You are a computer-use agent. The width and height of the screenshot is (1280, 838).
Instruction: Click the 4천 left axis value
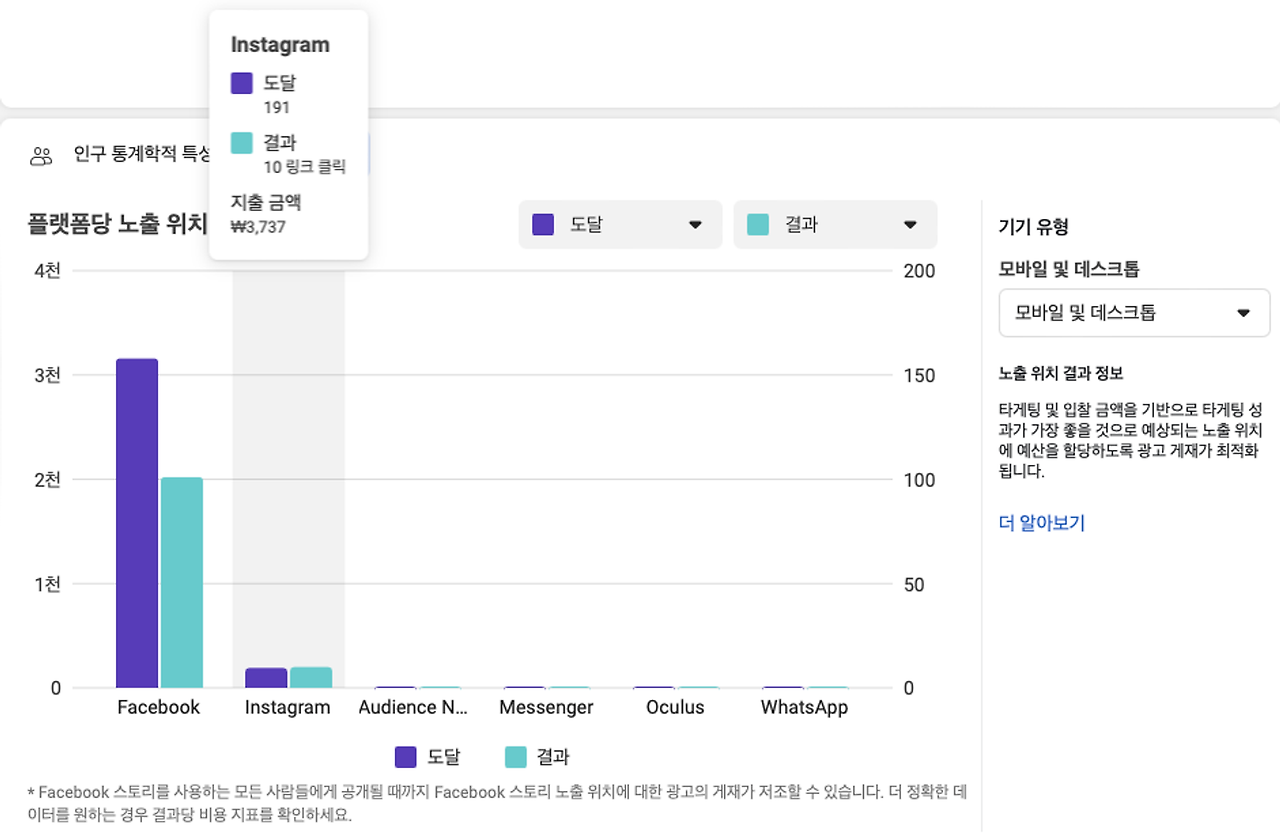(x=48, y=271)
